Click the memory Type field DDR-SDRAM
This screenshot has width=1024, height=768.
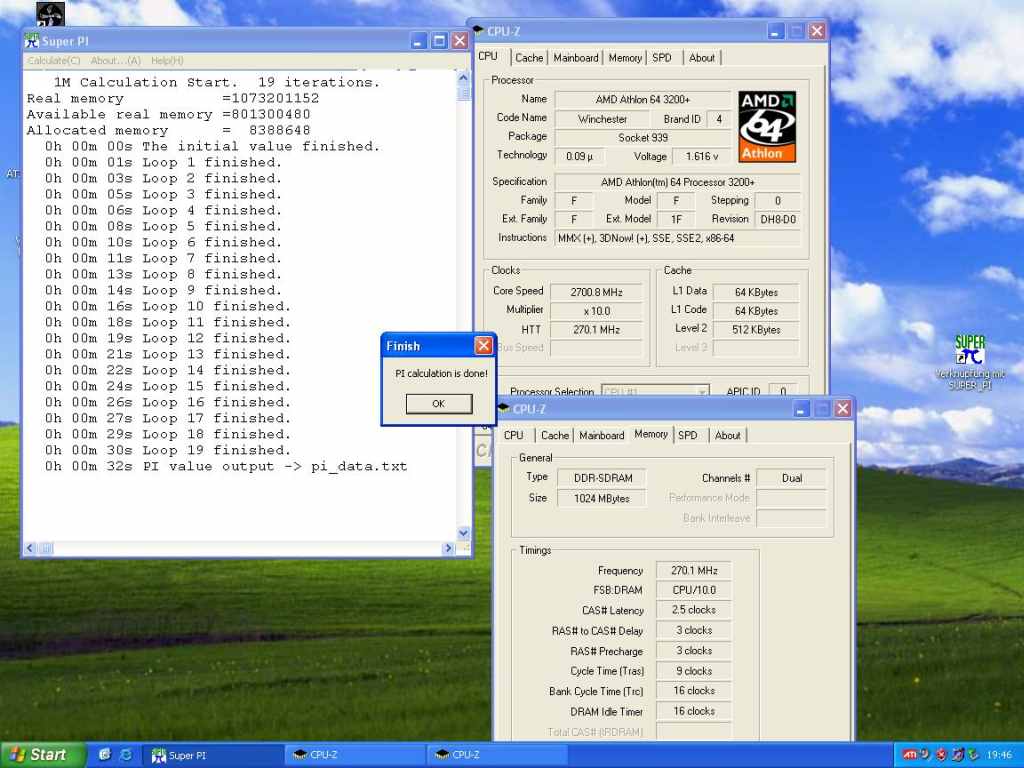(602, 478)
